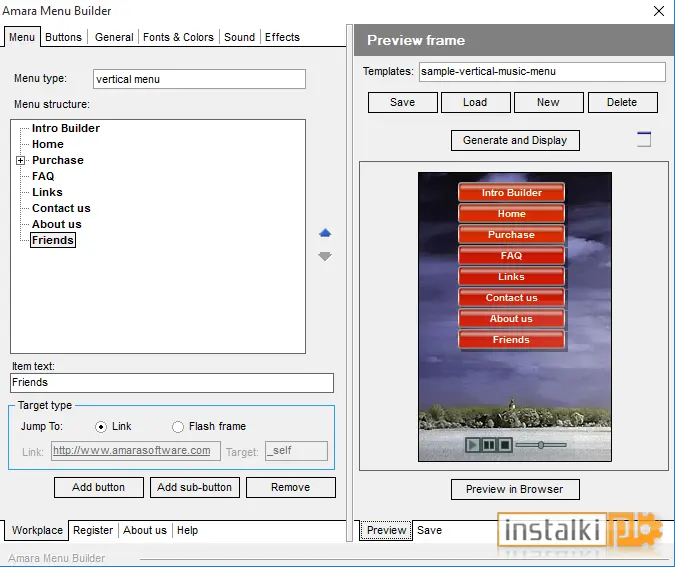Click the Add sub-button button
675x567 pixels.
click(x=195, y=487)
